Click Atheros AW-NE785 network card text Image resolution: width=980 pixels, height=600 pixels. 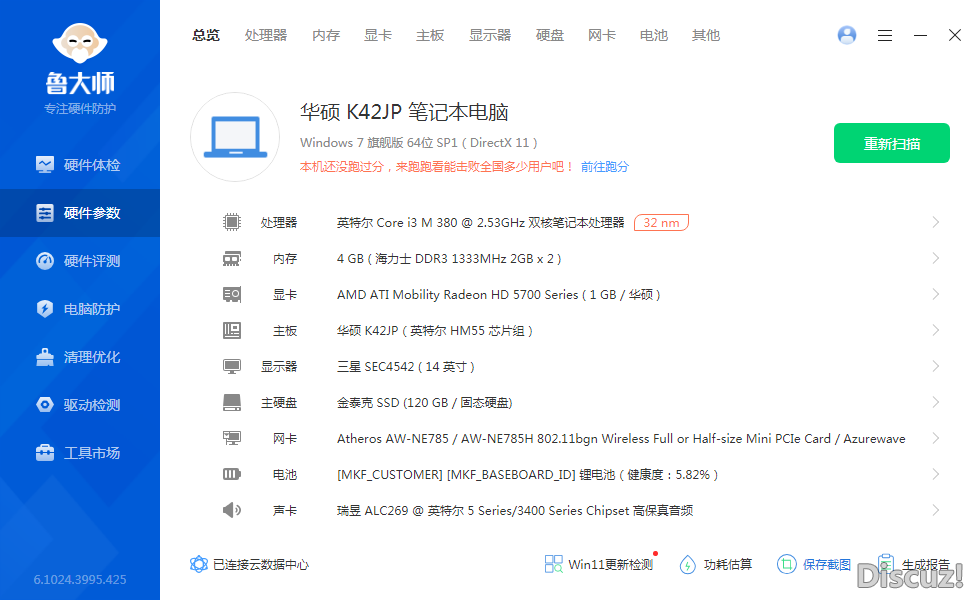tap(621, 439)
